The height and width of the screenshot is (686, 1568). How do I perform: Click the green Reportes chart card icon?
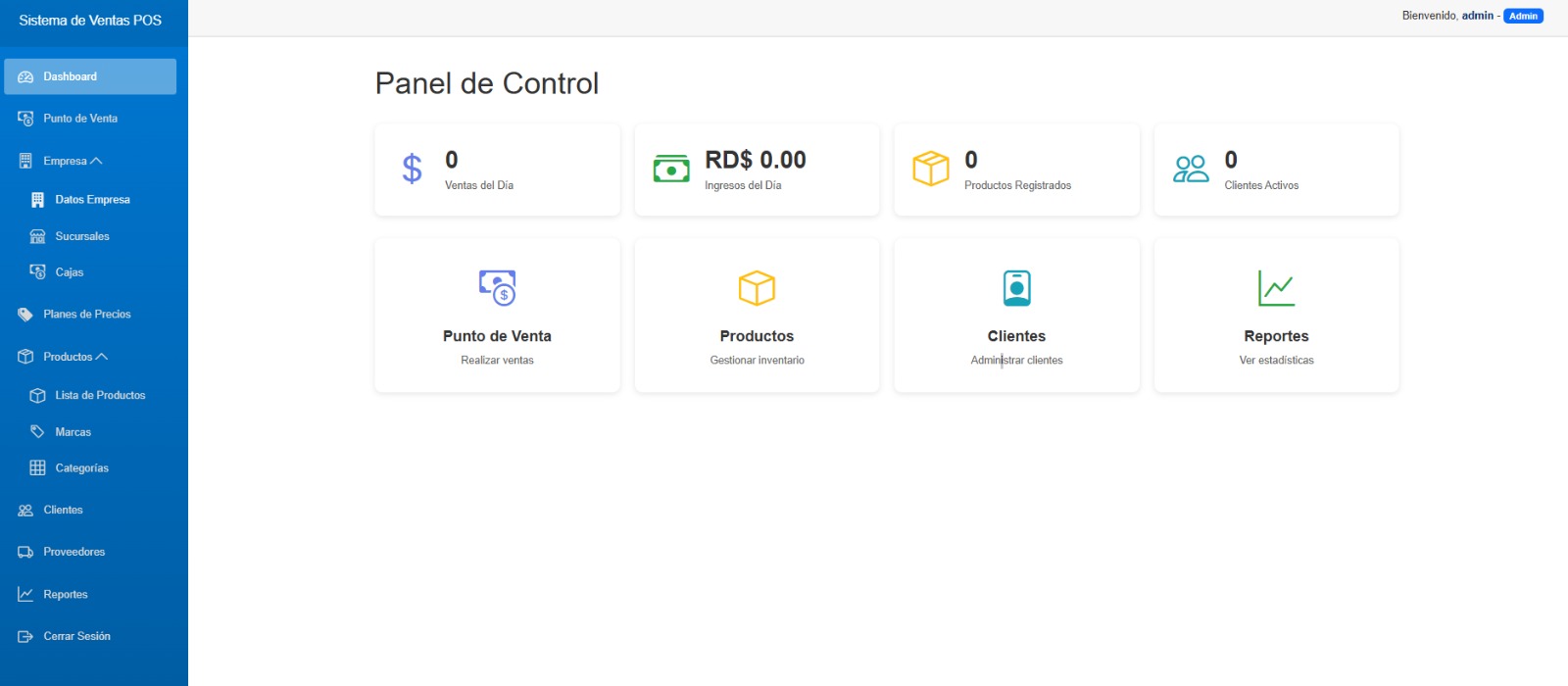1276,288
